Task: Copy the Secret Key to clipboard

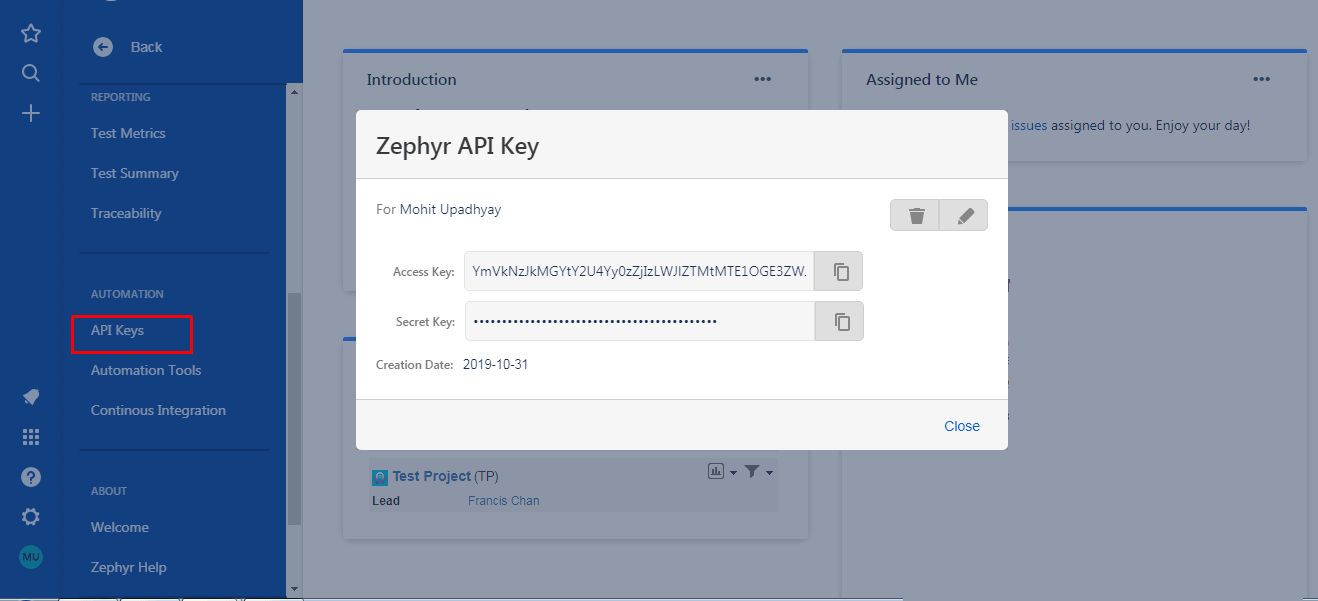Action: (838, 321)
